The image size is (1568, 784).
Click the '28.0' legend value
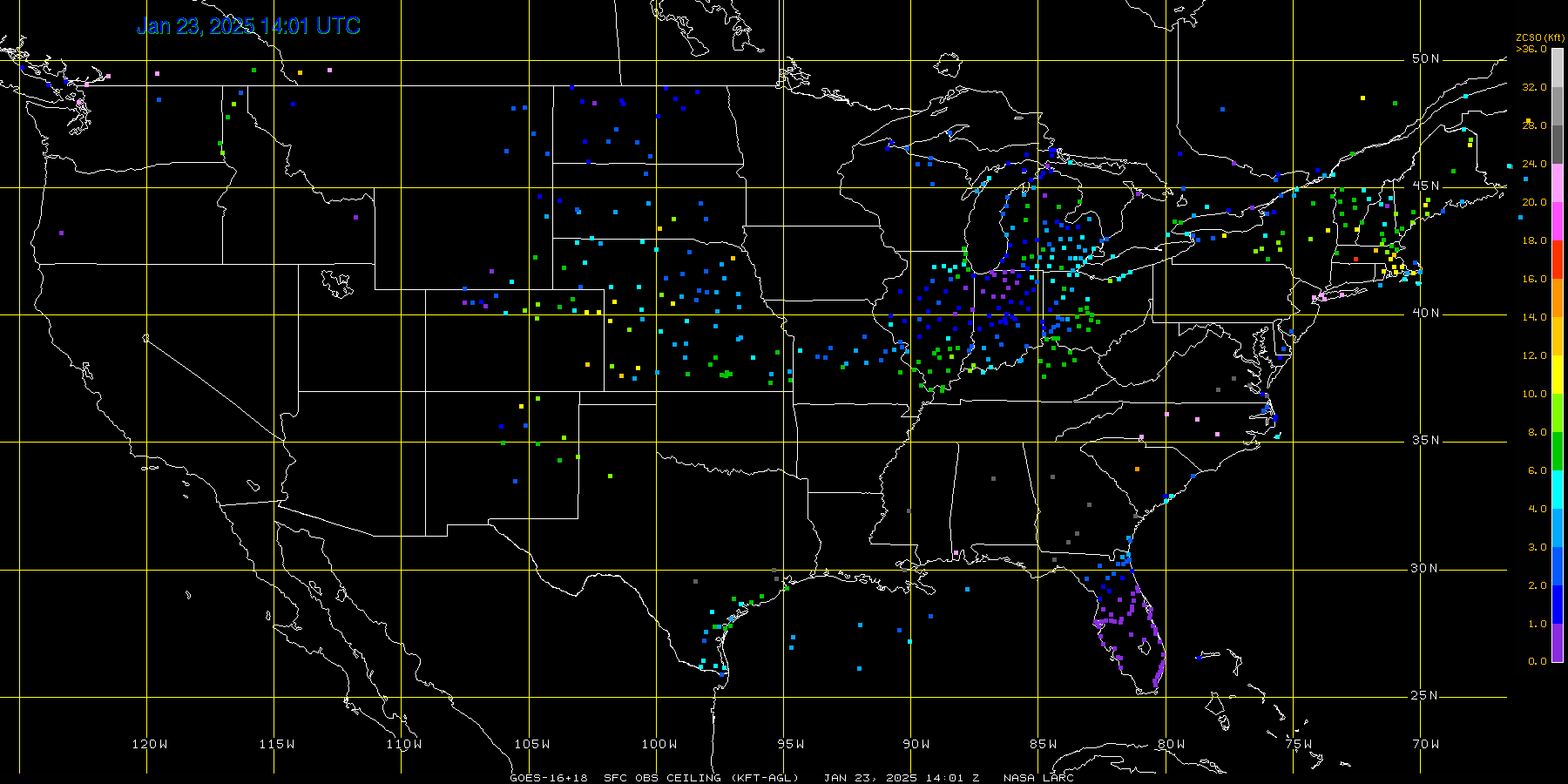tap(1534, 125)
